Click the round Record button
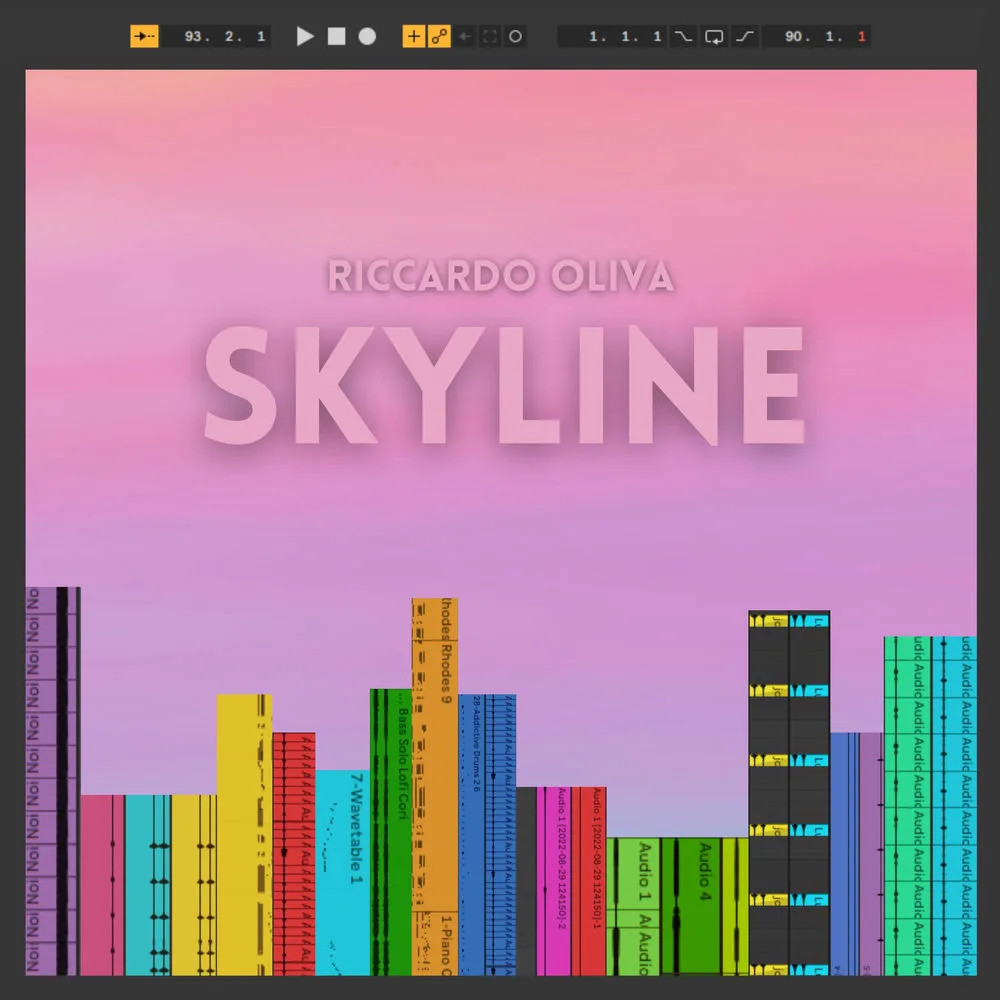 [367, 36]
